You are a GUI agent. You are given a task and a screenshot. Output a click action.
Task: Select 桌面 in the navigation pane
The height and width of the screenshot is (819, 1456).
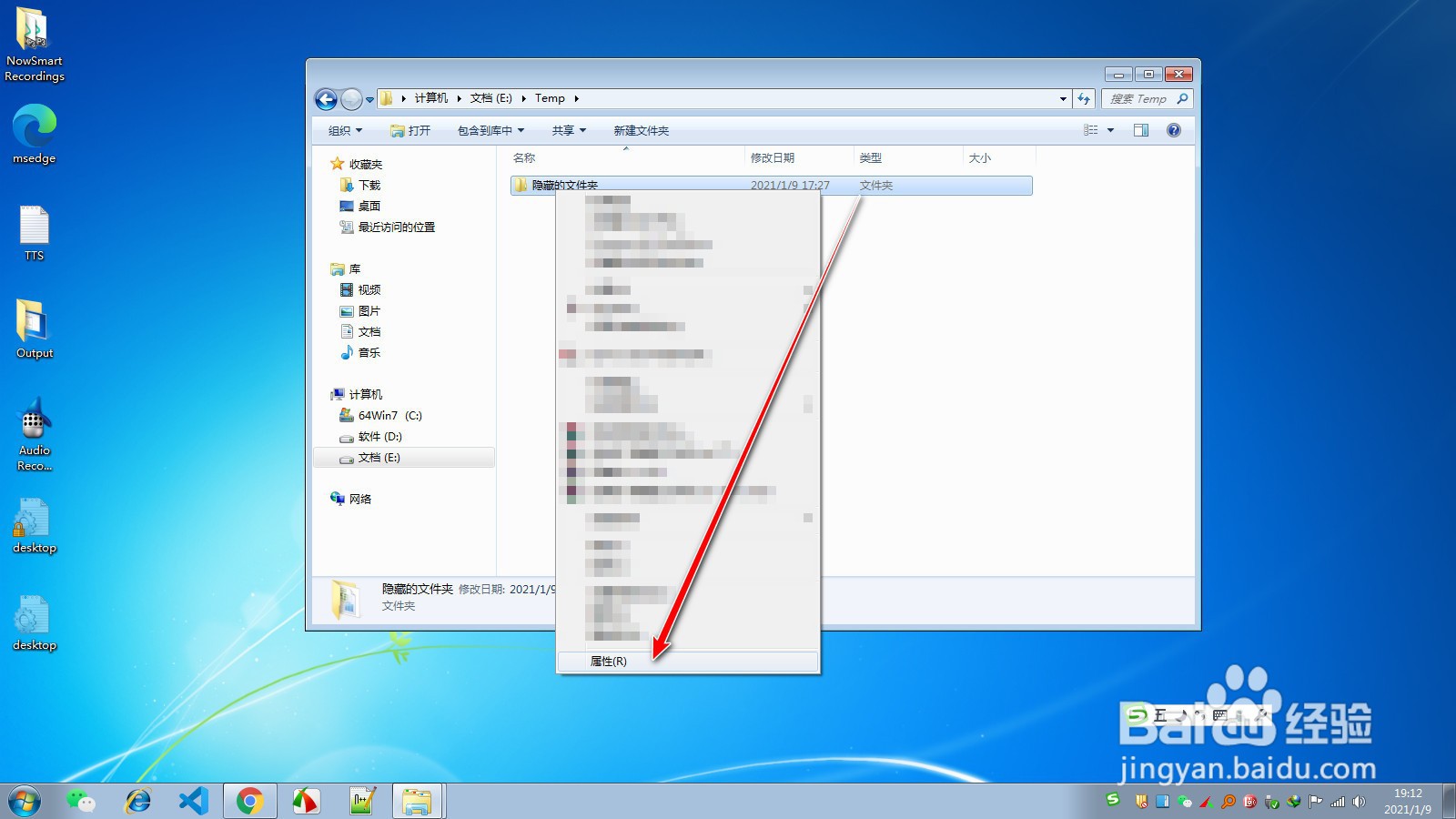pyautogui.click(x=360, y=206)
